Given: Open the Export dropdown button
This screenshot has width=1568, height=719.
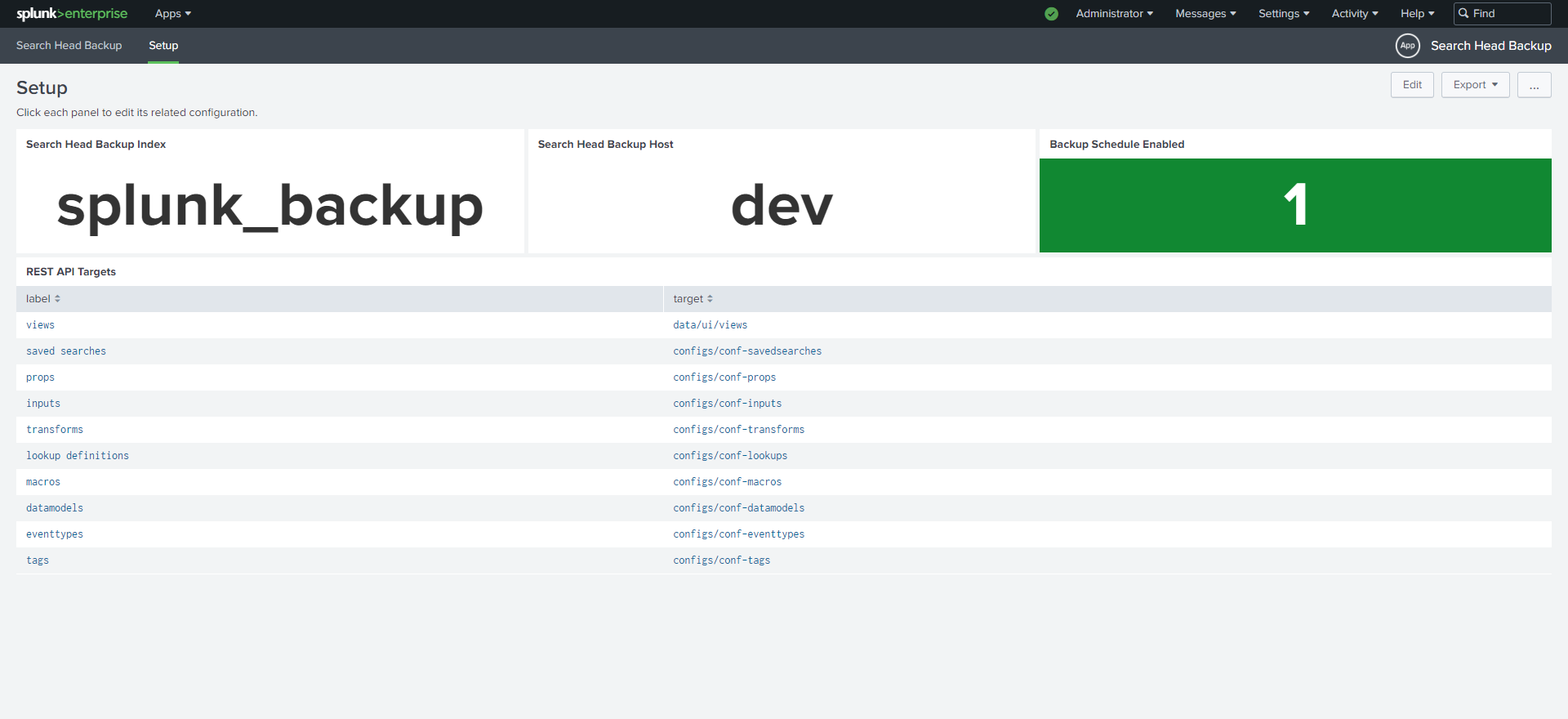Looking at the screenshot, I should (x=1475, y=85).
